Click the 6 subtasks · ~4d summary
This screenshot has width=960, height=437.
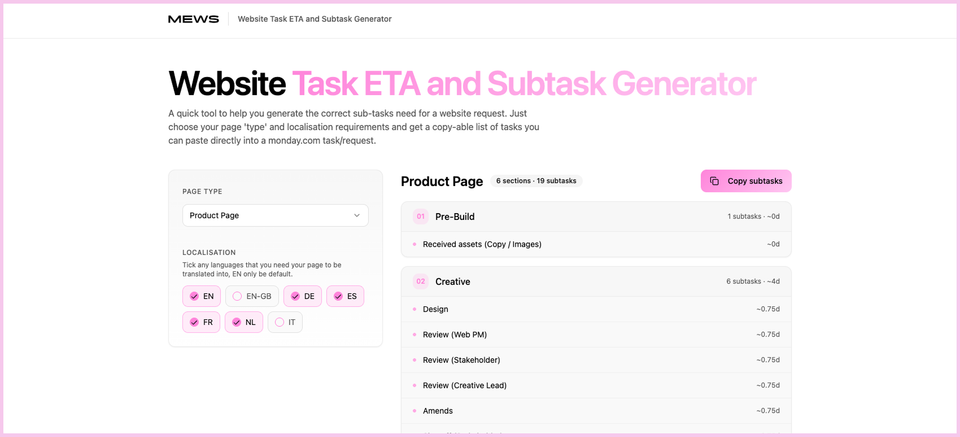[752, 282]
